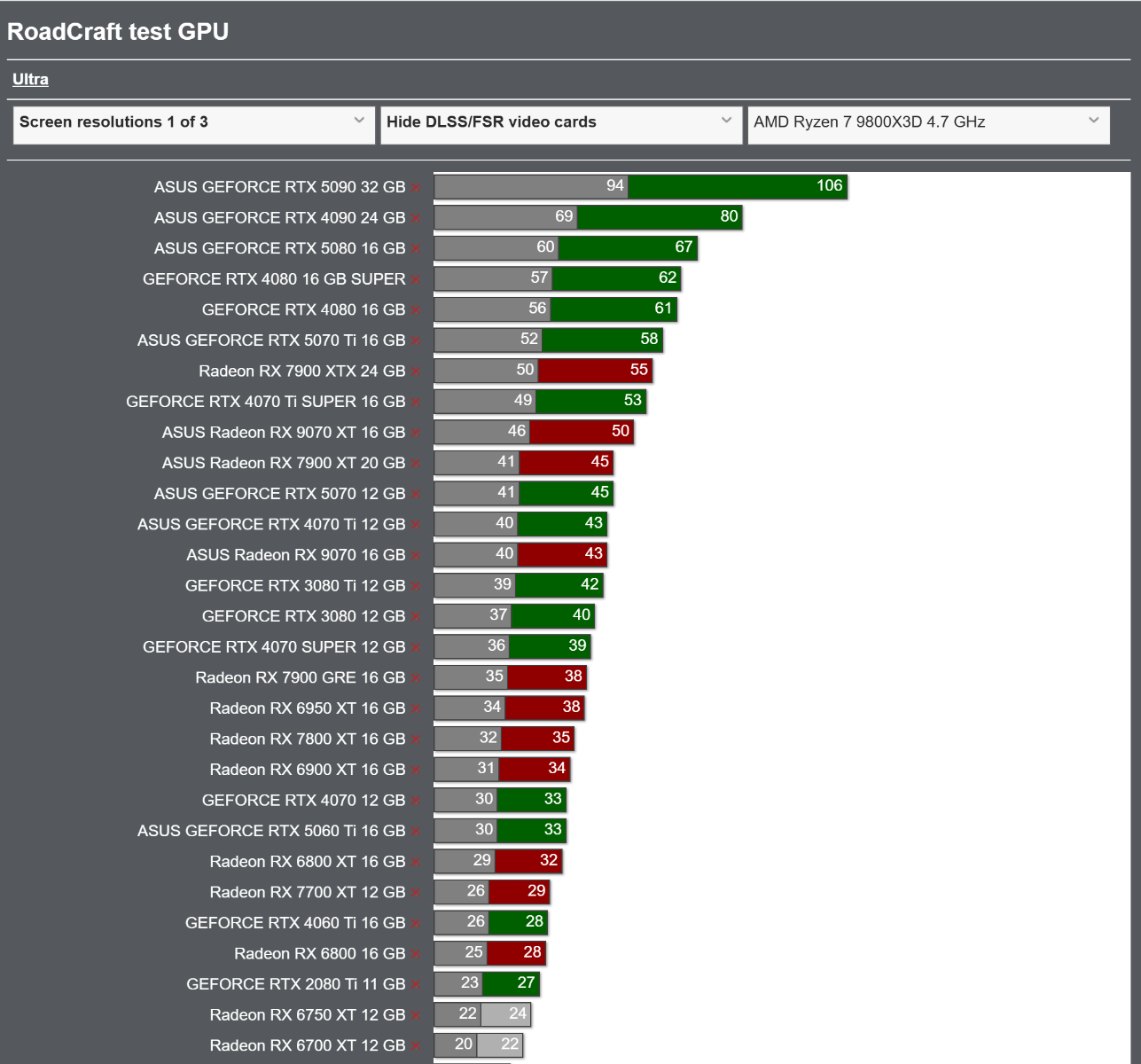Click red X next to Radeon RX 7700 XT

[x=415, y=894]
